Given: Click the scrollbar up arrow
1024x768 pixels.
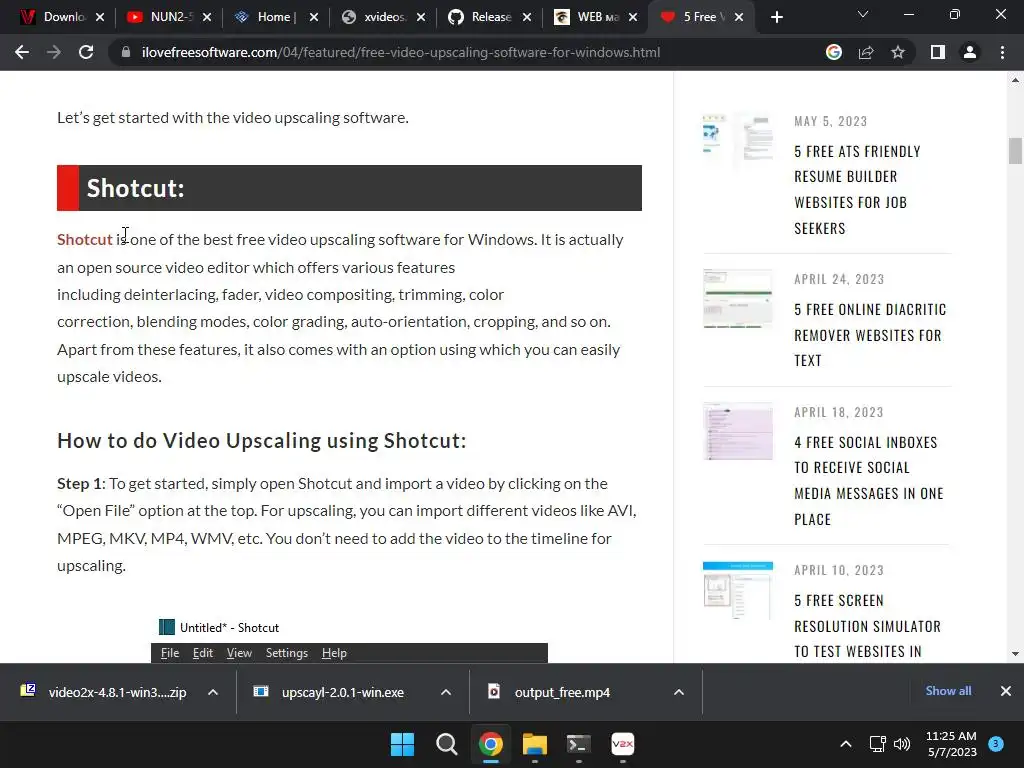Looking at the screenshot, I should (x=1015, y=80).
